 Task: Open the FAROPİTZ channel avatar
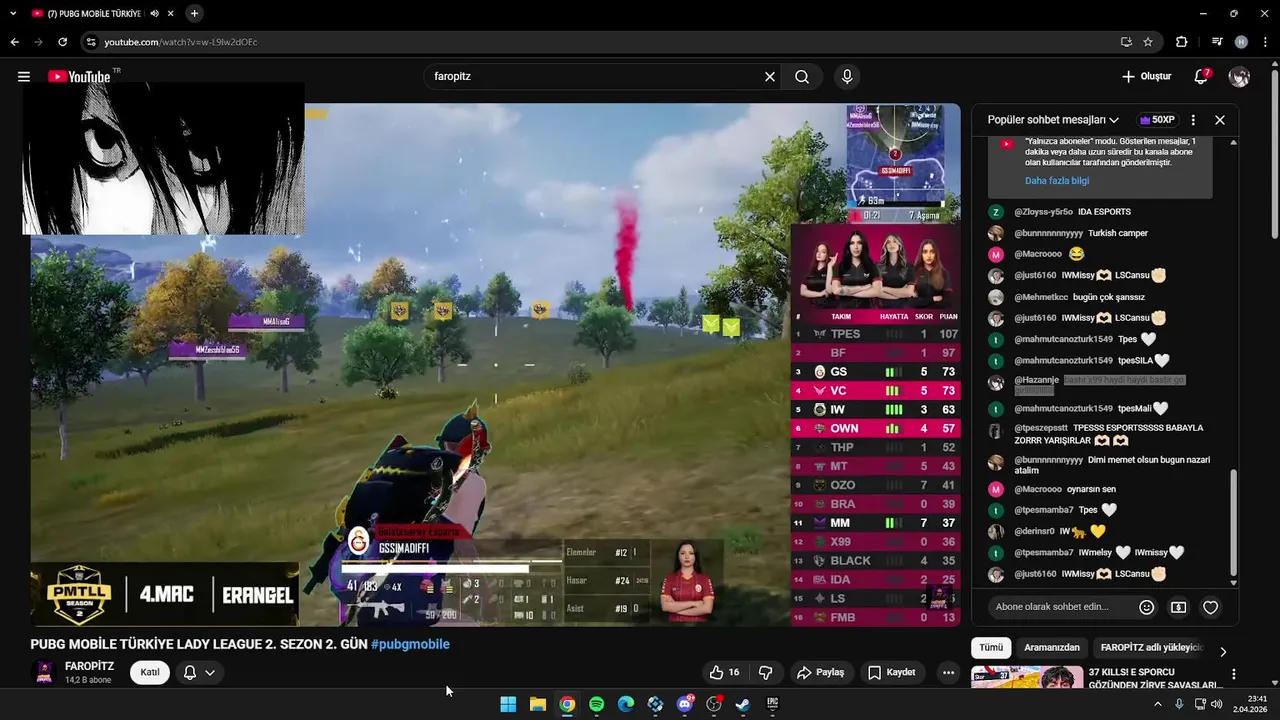(x=44, y=672)
